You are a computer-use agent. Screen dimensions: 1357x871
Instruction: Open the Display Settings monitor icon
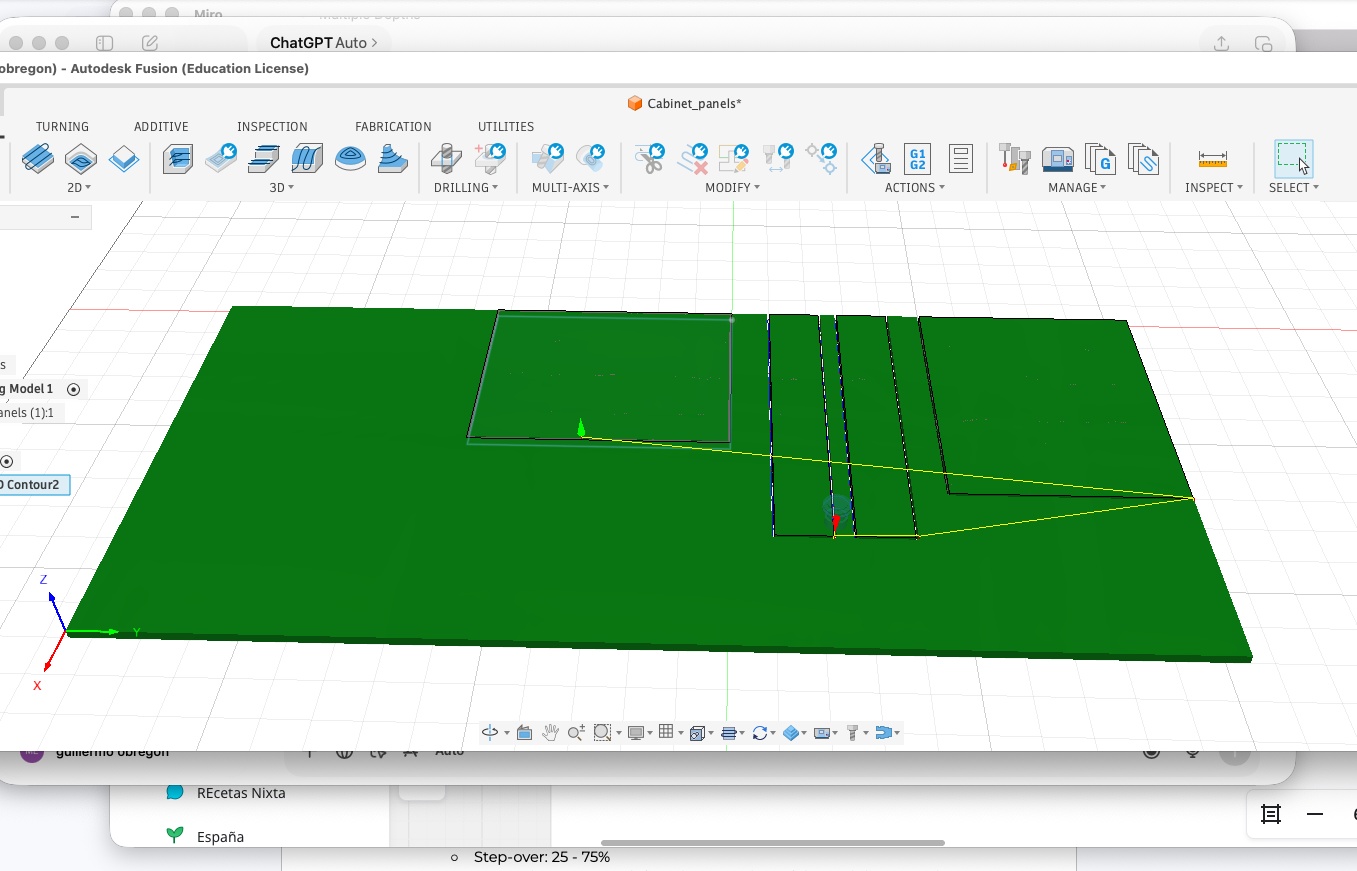coord(635,733)
